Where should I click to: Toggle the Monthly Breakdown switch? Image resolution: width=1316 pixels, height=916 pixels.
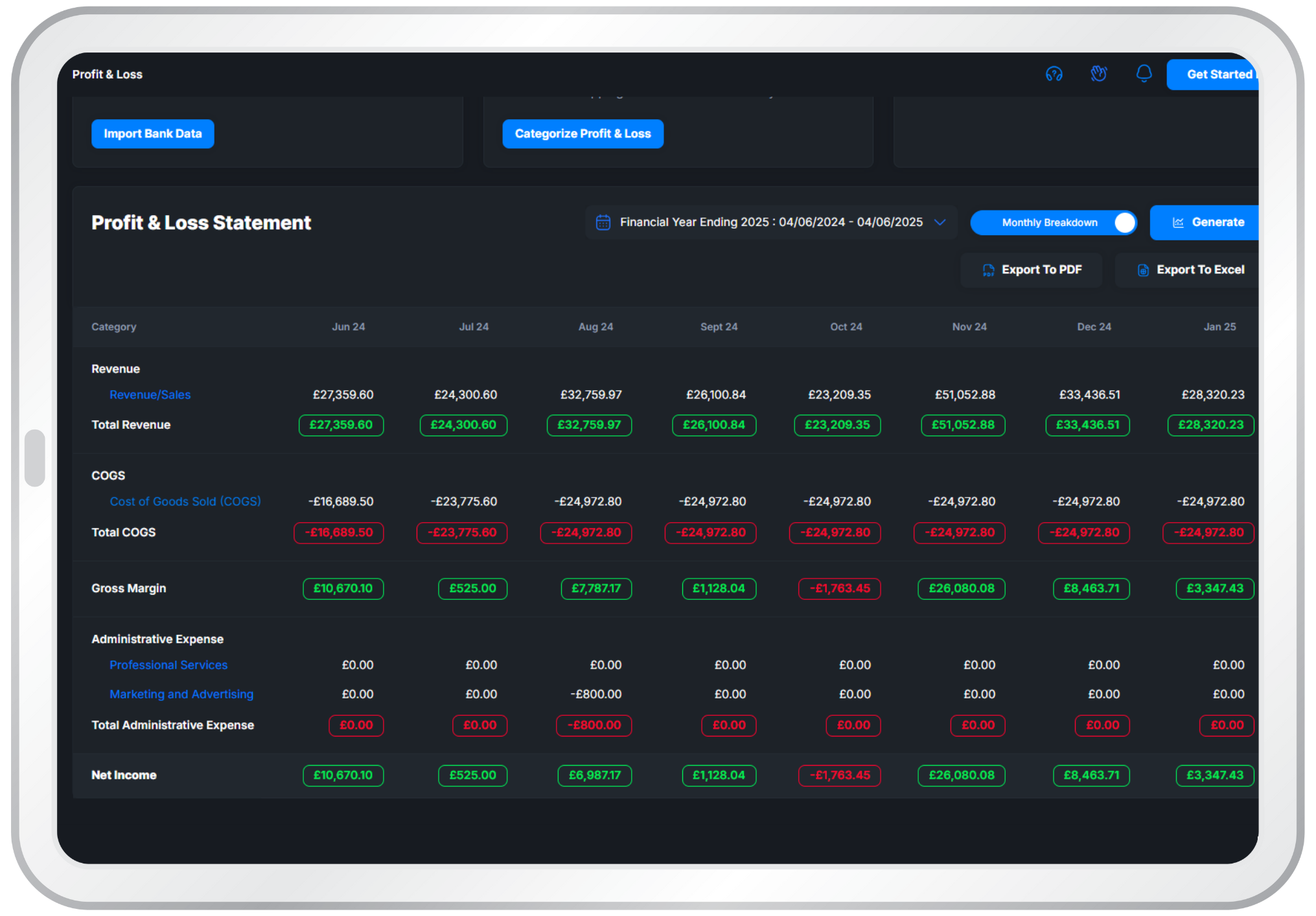(x=1124, y=222)
